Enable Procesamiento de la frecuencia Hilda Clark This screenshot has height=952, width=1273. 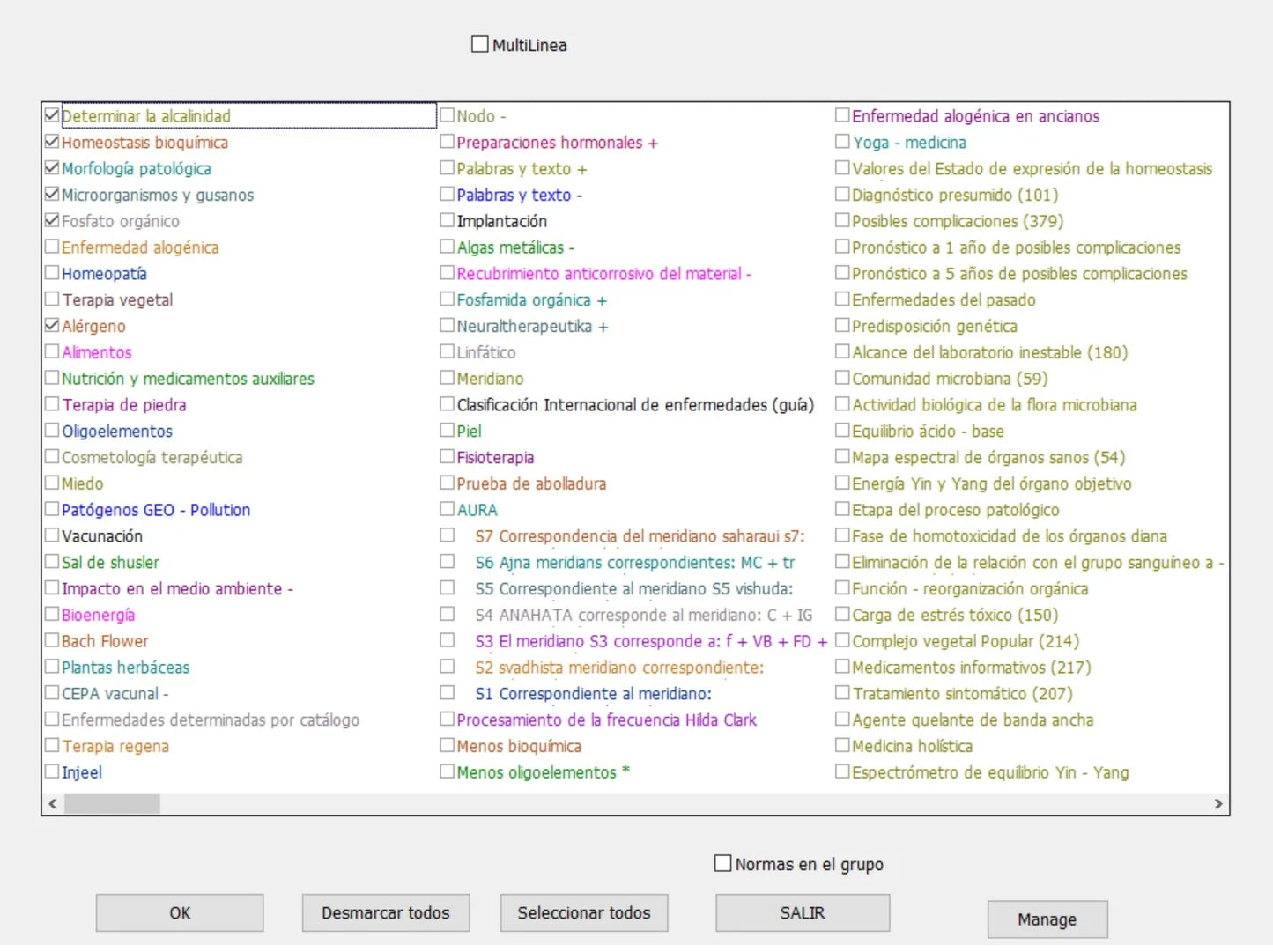(448, 720)
